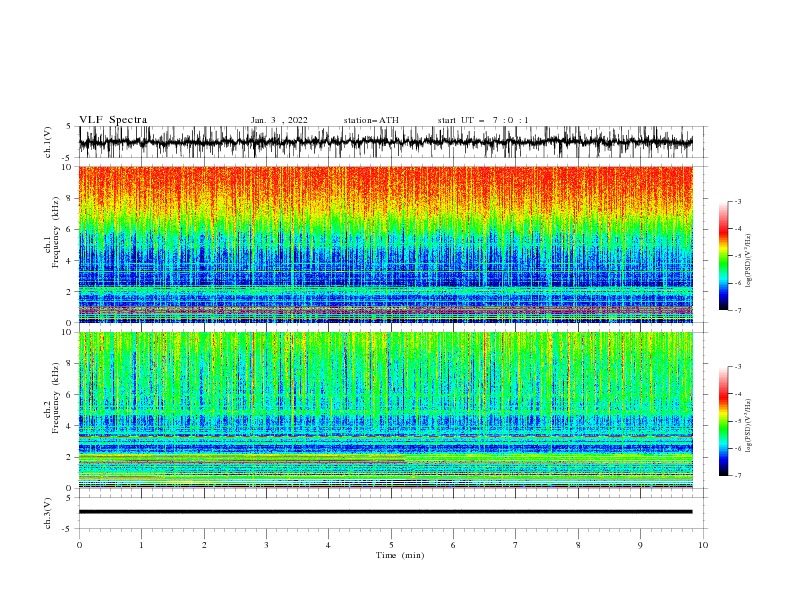The width and height of the screenshot is (792, 612).
Task: Click the ch.1 voltage waveform trace
Action: click(385, 142)
